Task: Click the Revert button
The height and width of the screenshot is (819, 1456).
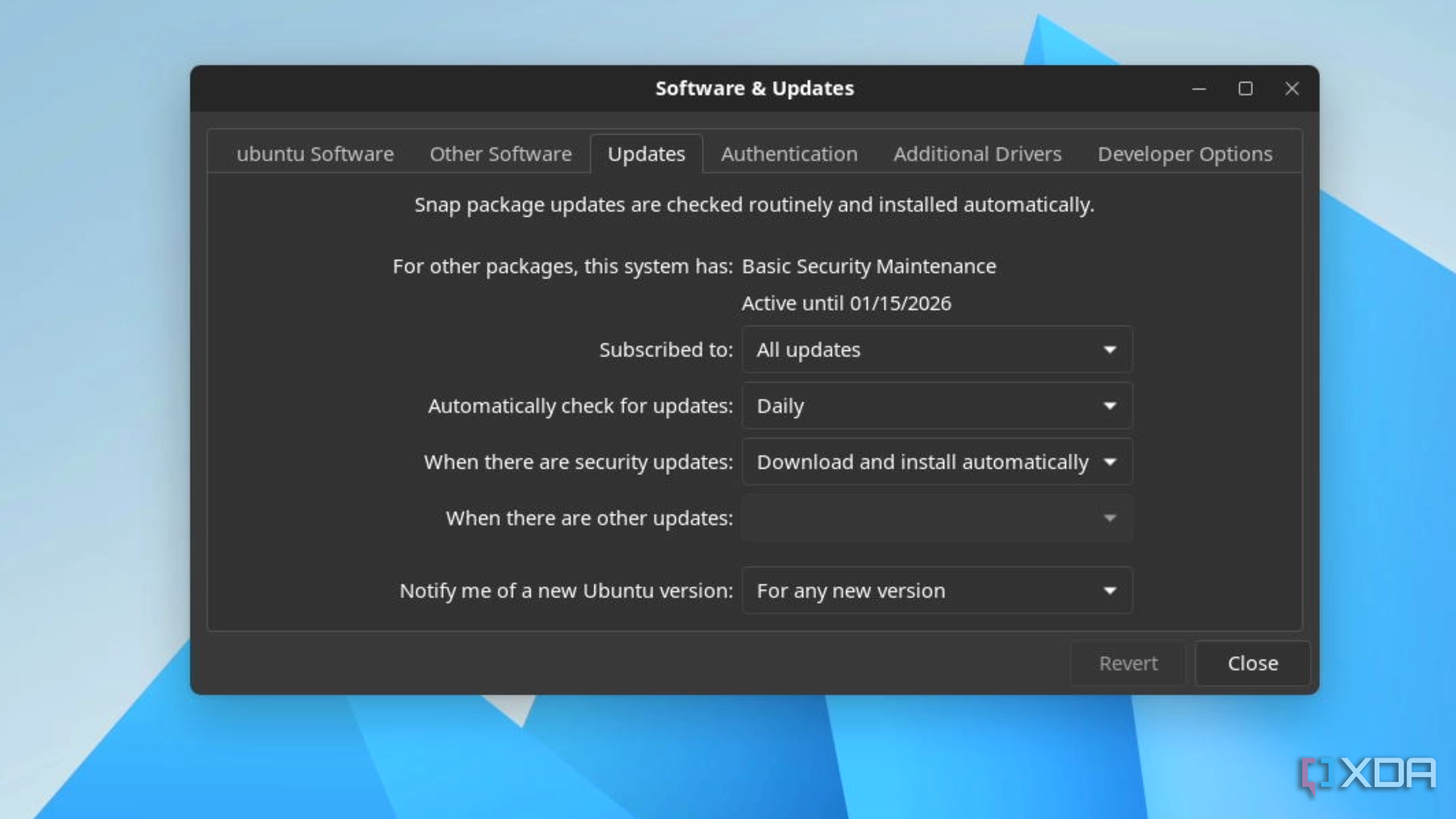Action: pos(1128,663)
